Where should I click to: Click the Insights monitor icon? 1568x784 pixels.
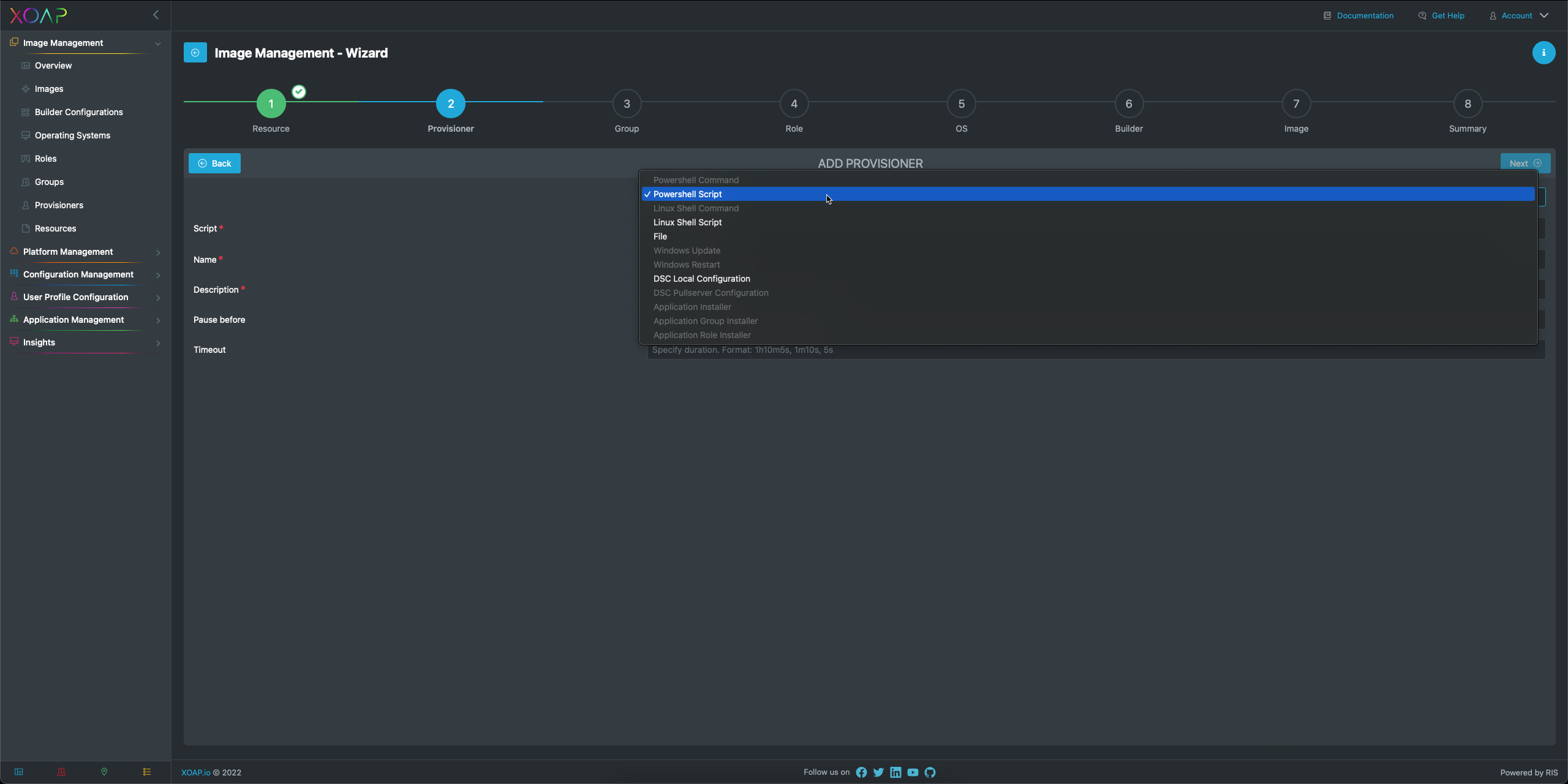coord(14,342)
